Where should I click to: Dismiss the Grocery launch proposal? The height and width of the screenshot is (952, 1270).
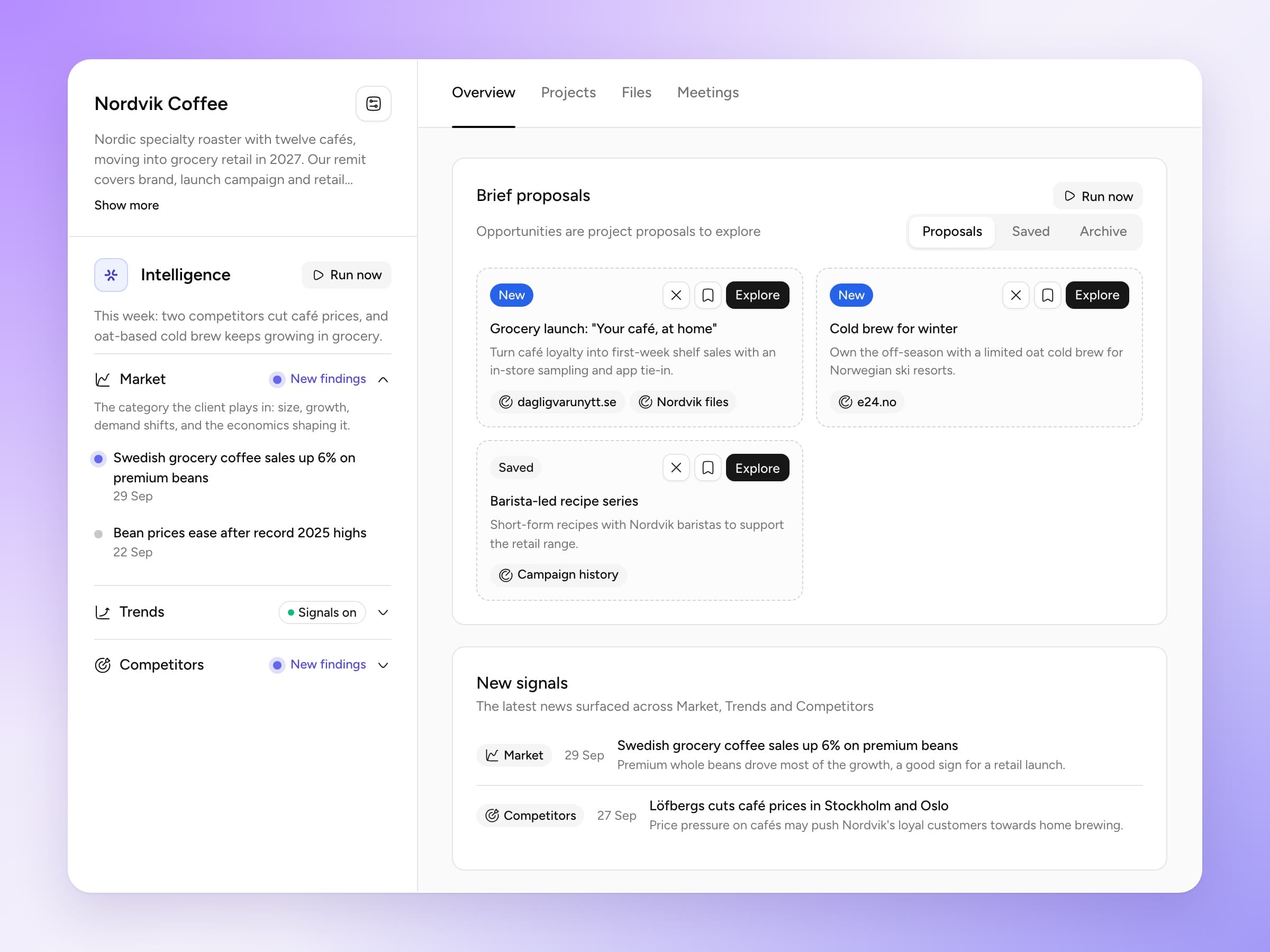(x=676, y=295)
